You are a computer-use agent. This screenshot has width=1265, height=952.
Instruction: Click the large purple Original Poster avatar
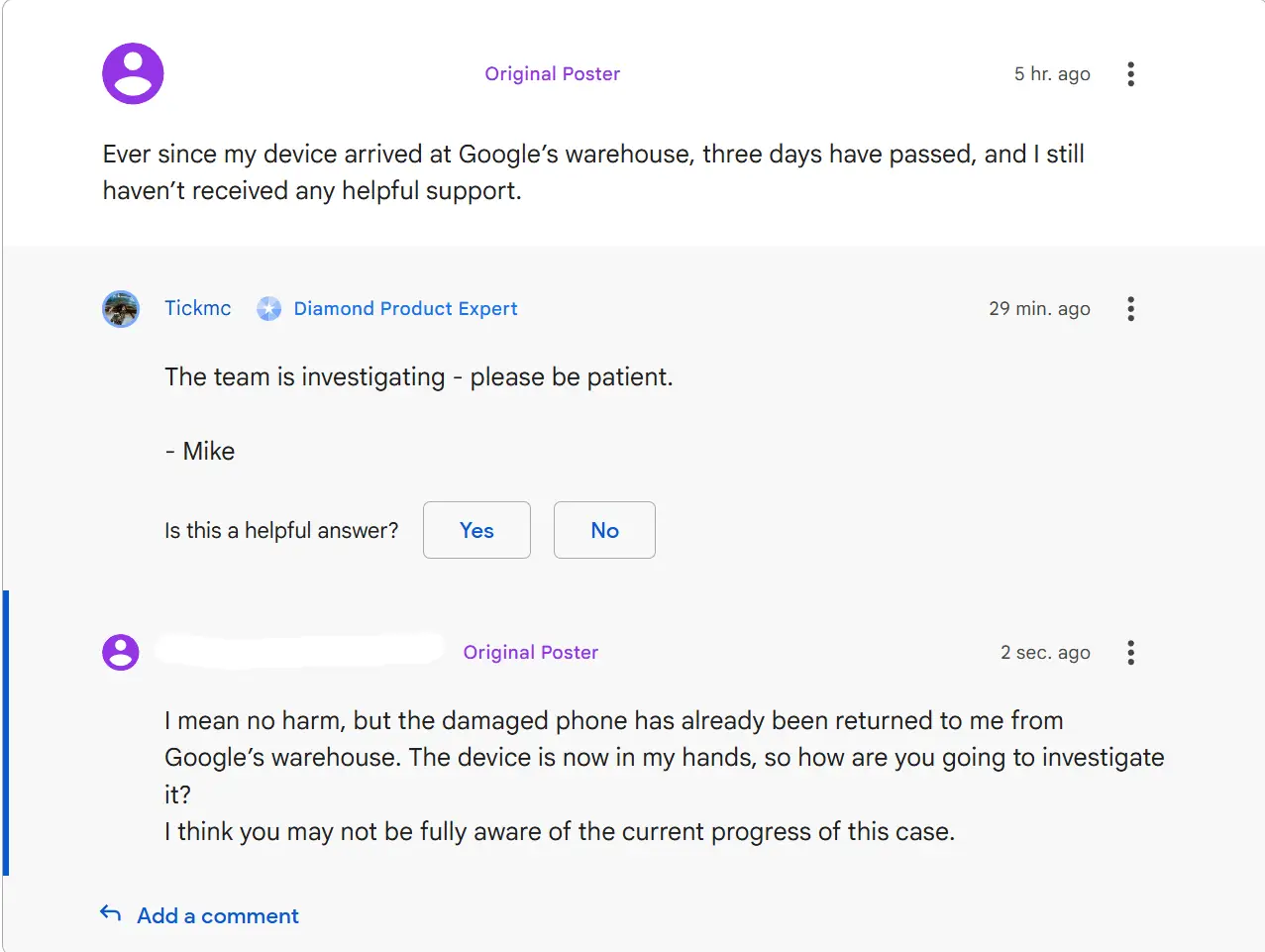point(133,73)
